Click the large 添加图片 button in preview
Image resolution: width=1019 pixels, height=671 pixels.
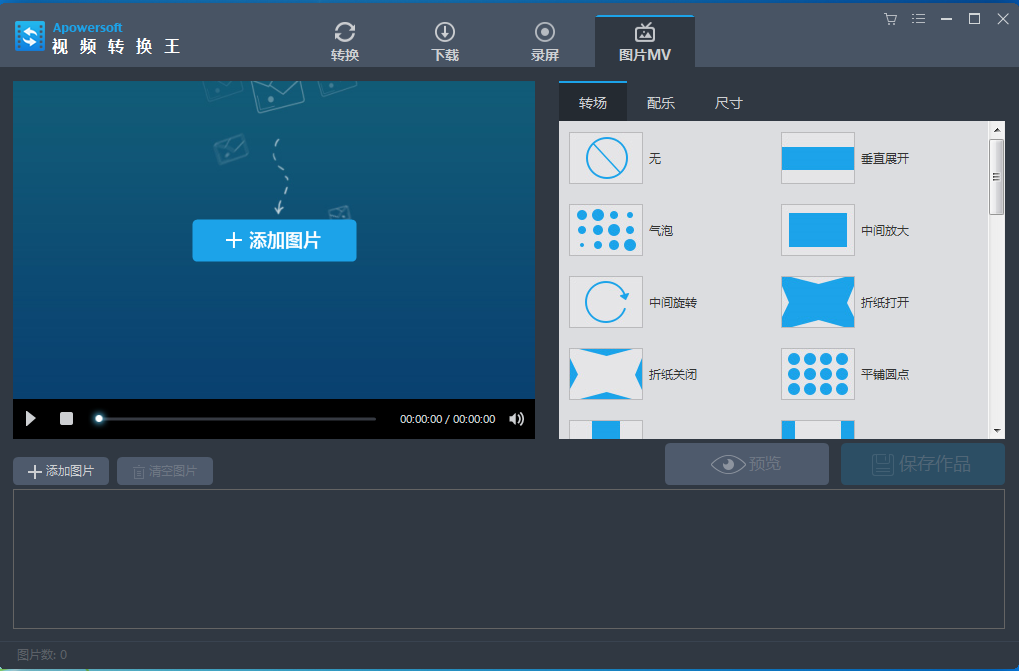tap(274, 240)
